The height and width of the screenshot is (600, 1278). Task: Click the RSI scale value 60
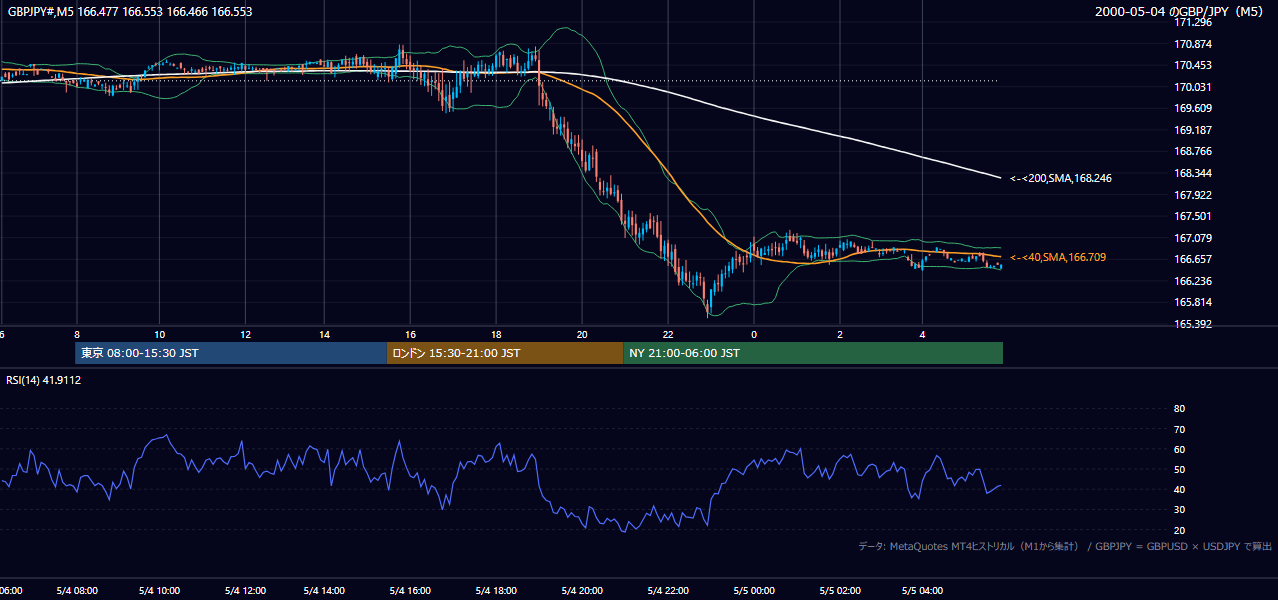(1179, 449)
